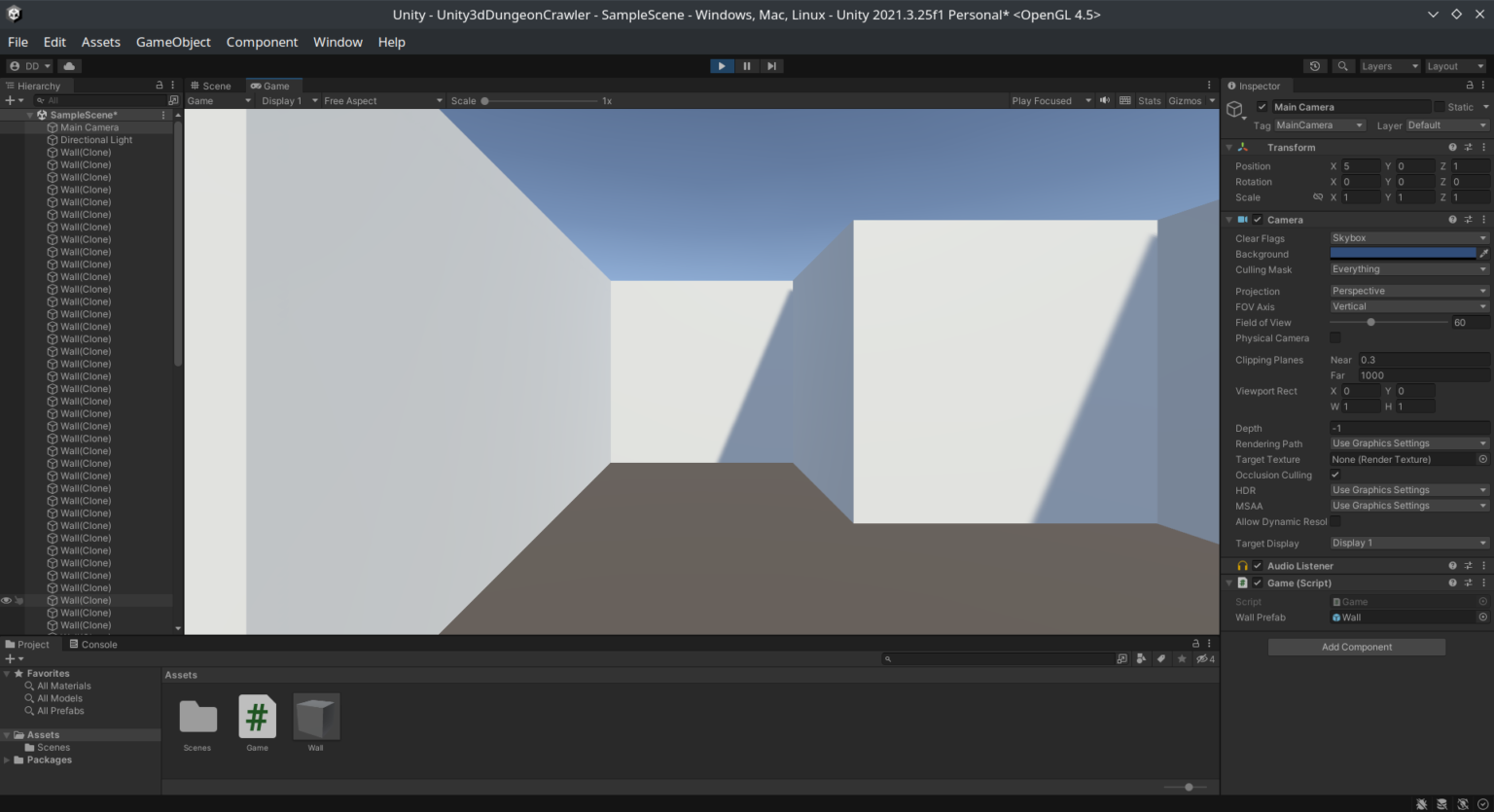Click the Step frame button
1494x812 pixels.
771,65
